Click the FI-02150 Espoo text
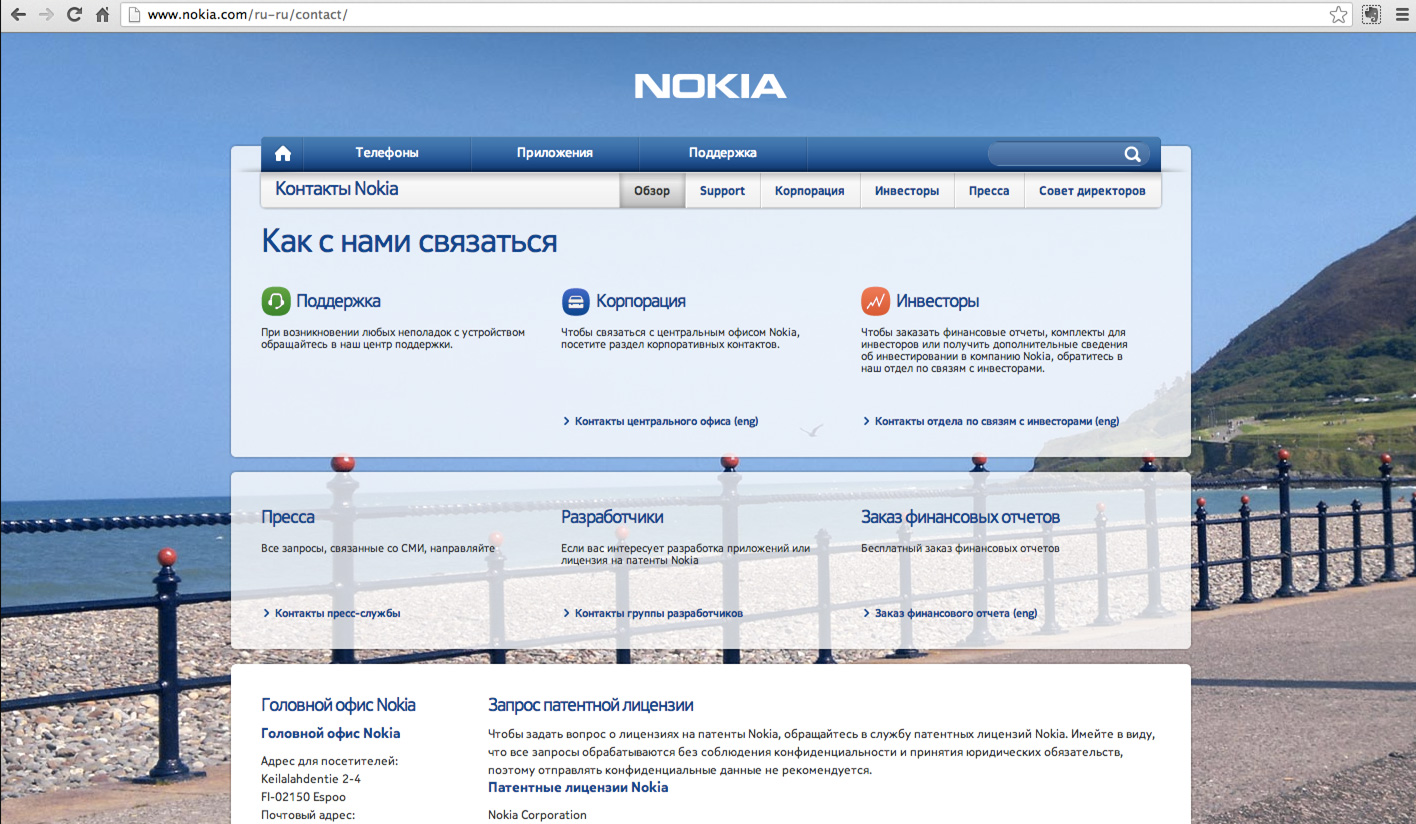This screenshot has height=824, width=1416. click(x=304, y=797)
